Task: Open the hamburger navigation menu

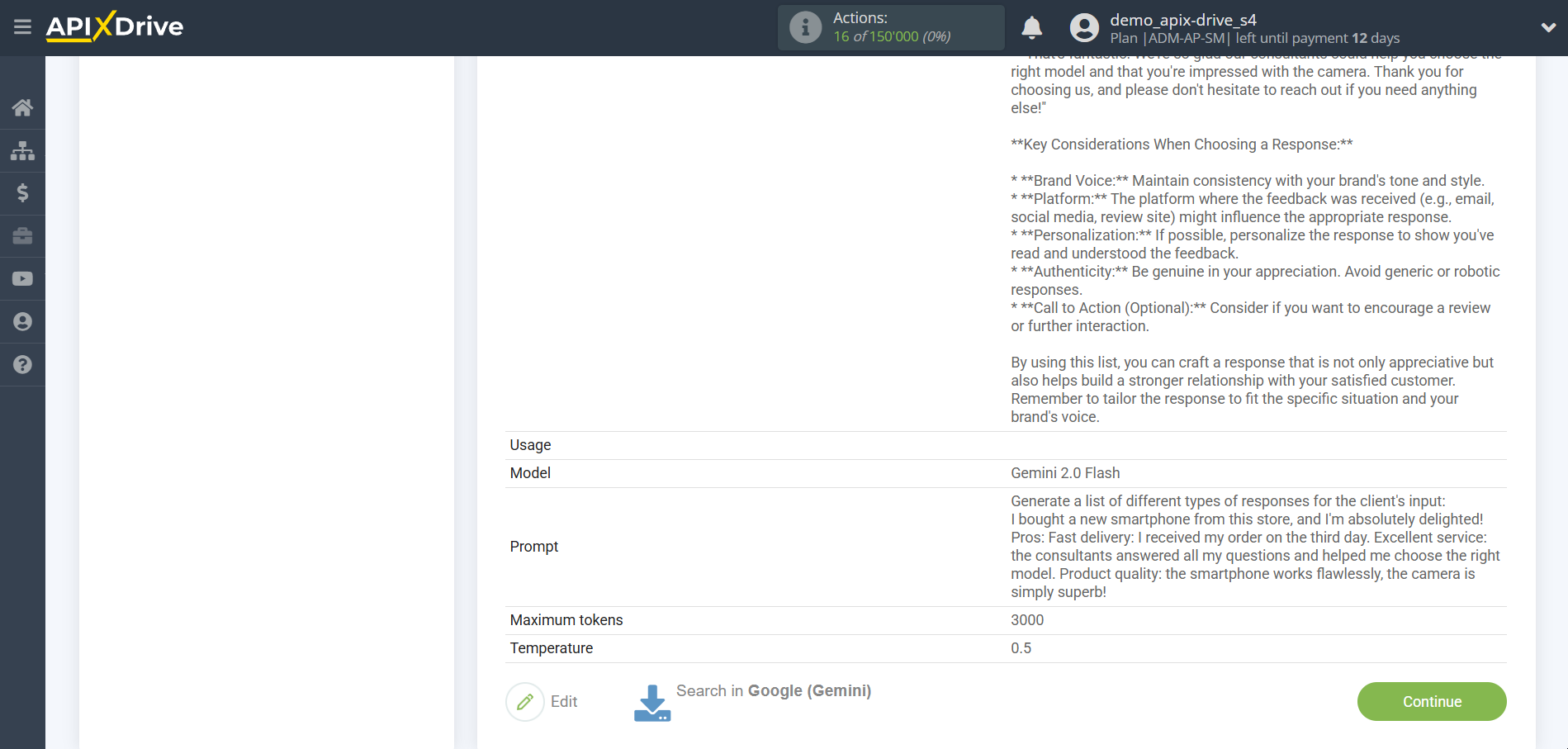Action: [x=22, y=26]
